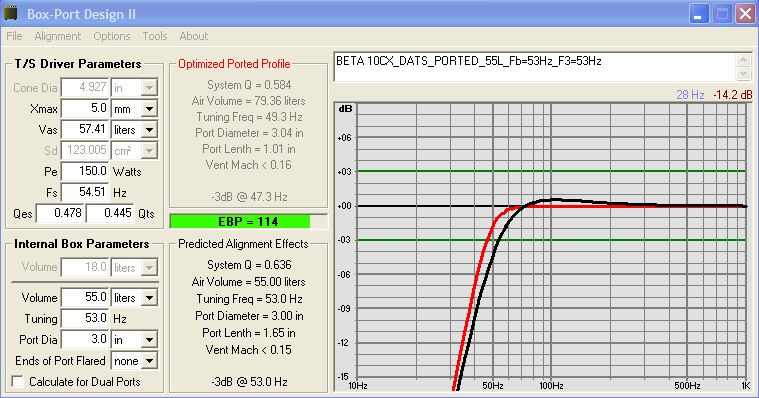The width and height of the screenshot is (759, 398).
Task: Open the Vas unit dropdown
Action: point(150,130)
